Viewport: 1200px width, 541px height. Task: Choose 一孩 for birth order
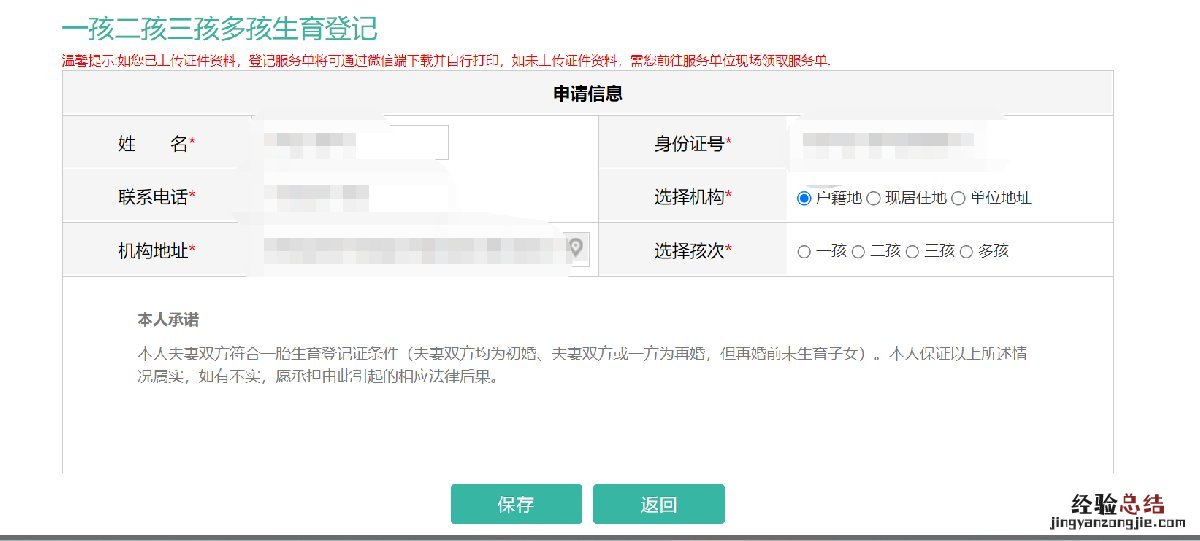pyautogui.click(x=804, y=252)
